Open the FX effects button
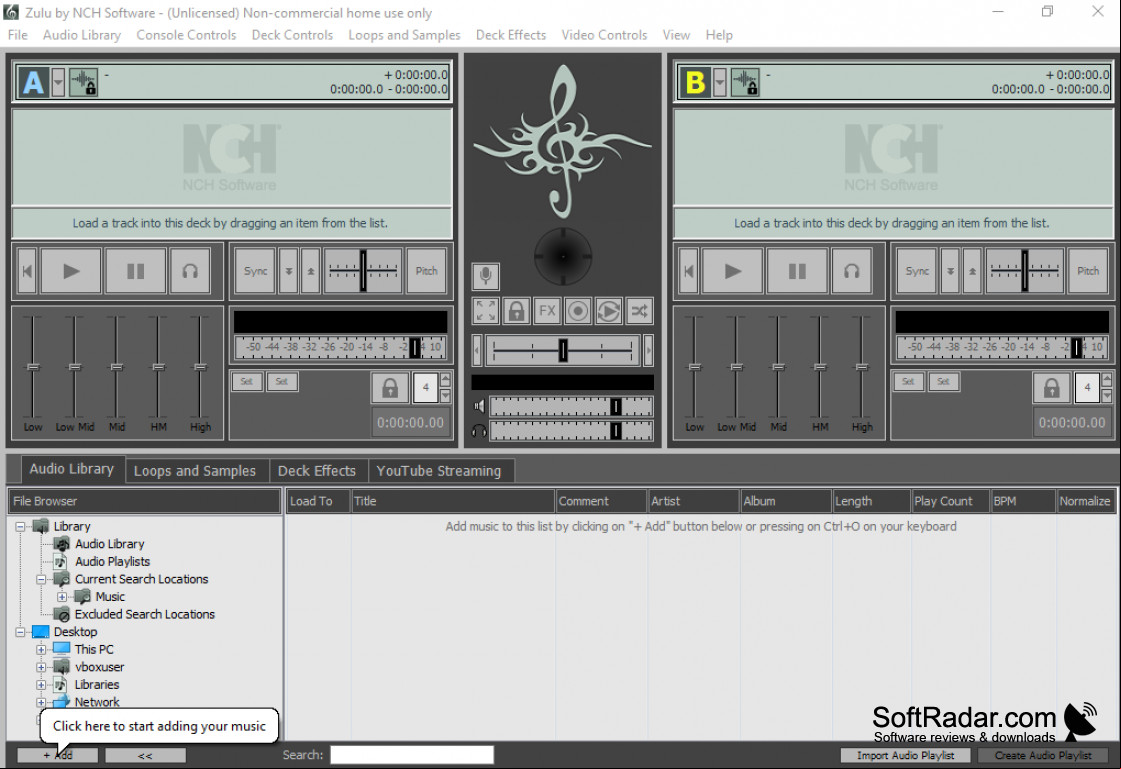 click(x=547, y=311)
